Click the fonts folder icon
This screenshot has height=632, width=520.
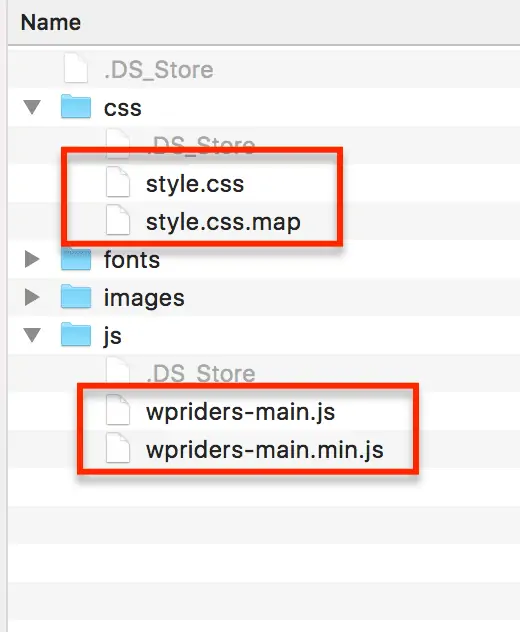(x=76, y=258)
